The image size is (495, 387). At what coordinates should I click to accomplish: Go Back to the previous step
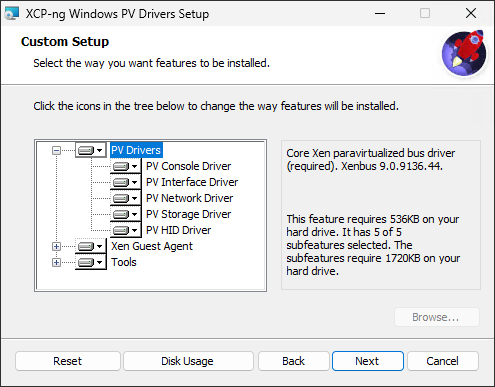(294, 361)
